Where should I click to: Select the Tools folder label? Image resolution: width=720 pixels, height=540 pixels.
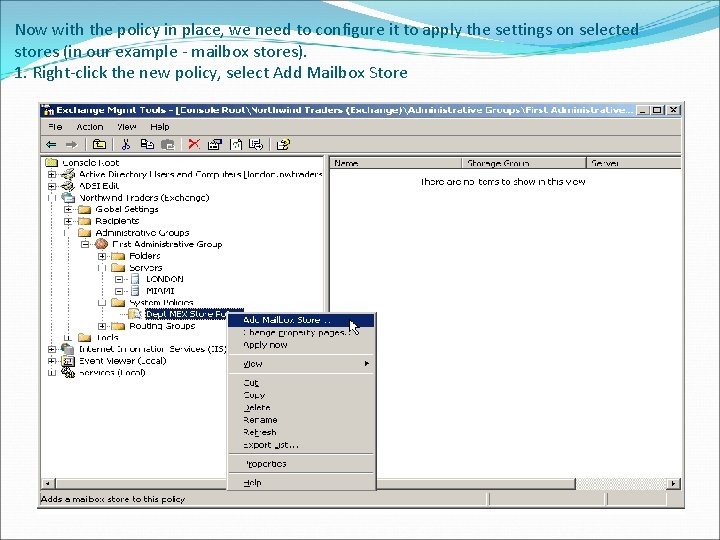point(108,338)
